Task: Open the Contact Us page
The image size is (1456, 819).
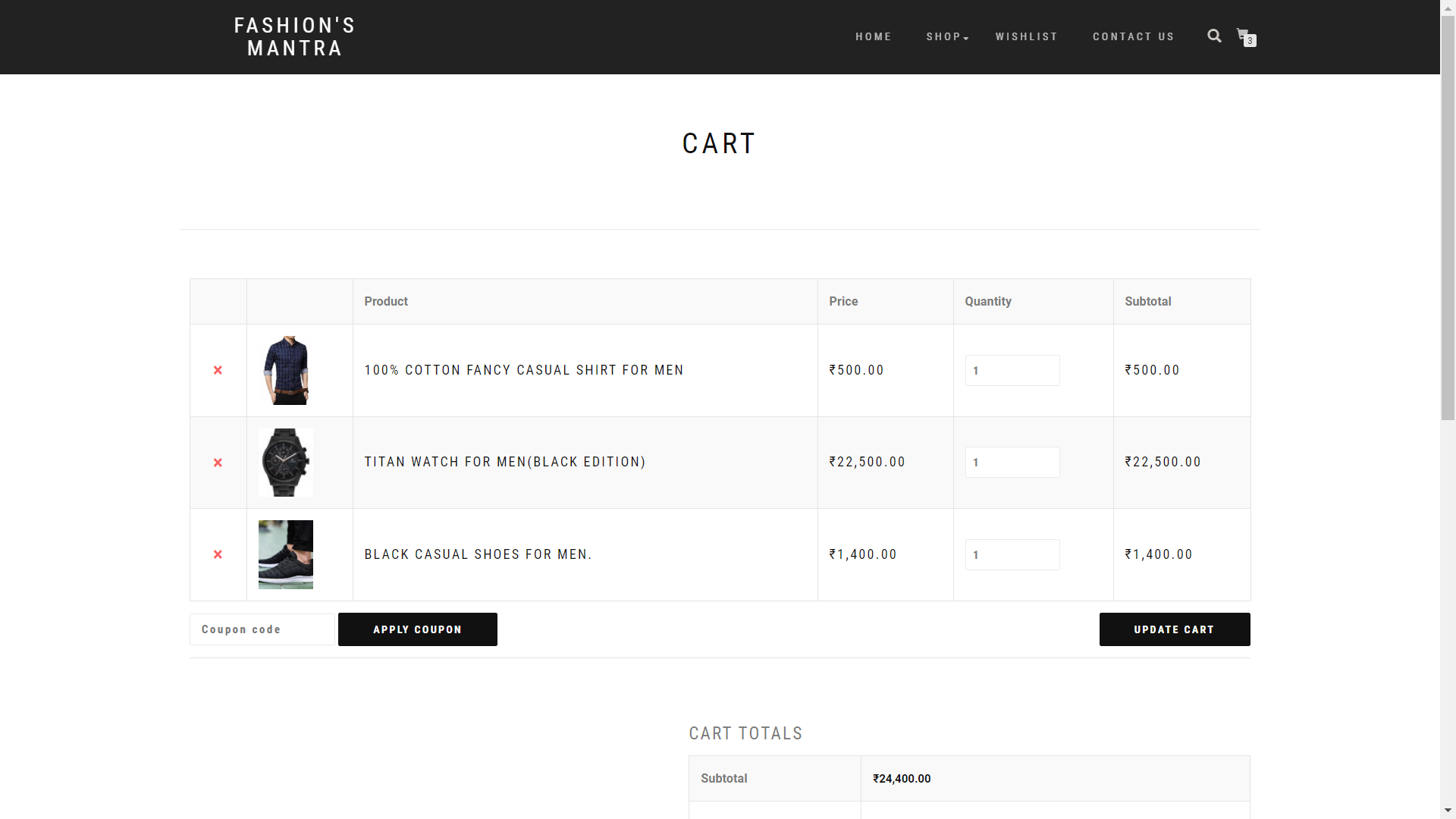Action: pyautogui.click(x=1133, y=36)
